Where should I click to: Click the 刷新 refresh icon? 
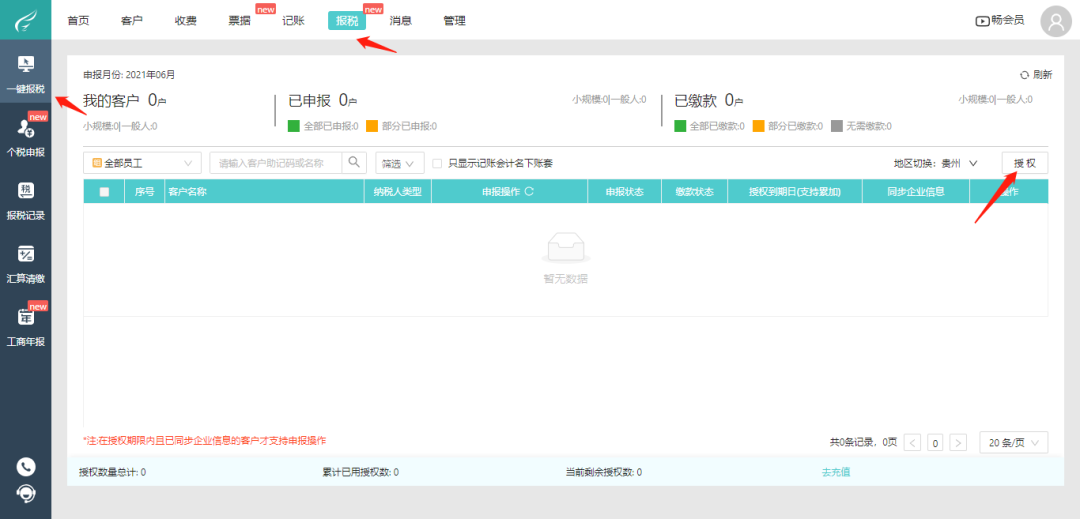(x=1024, y=74)
